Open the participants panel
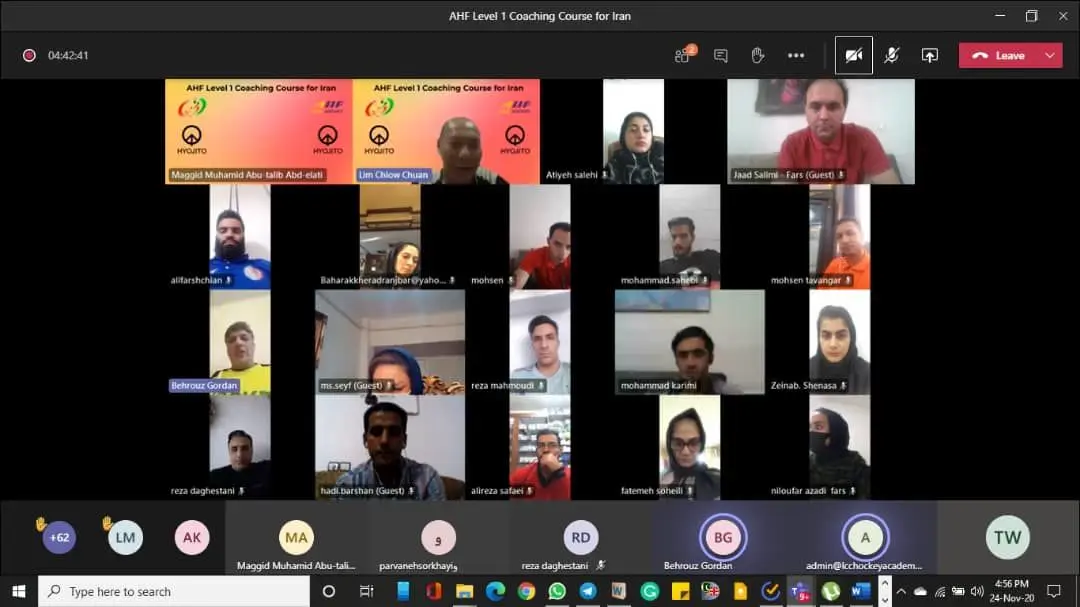The height and width of the screenshot is (607, 1080). 684,56
